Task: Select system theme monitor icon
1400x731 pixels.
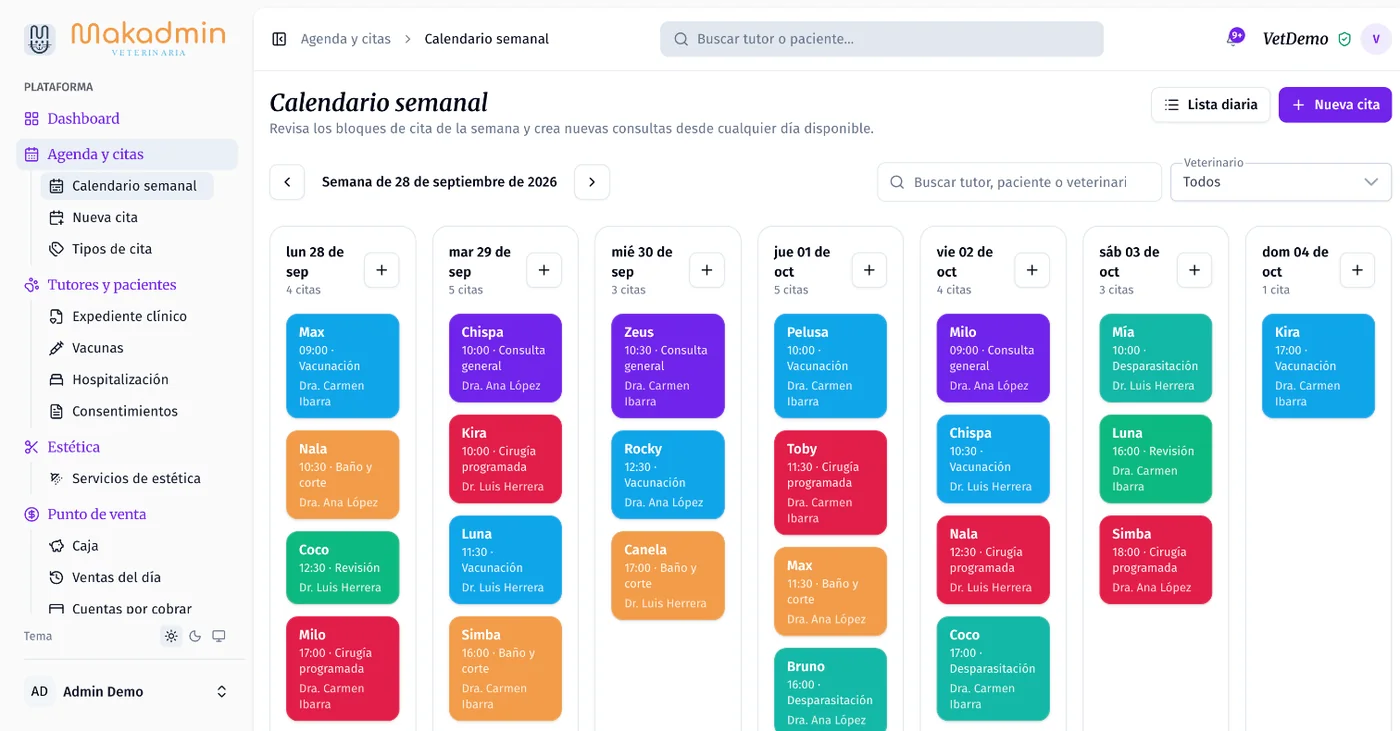Action: point(219,636)
